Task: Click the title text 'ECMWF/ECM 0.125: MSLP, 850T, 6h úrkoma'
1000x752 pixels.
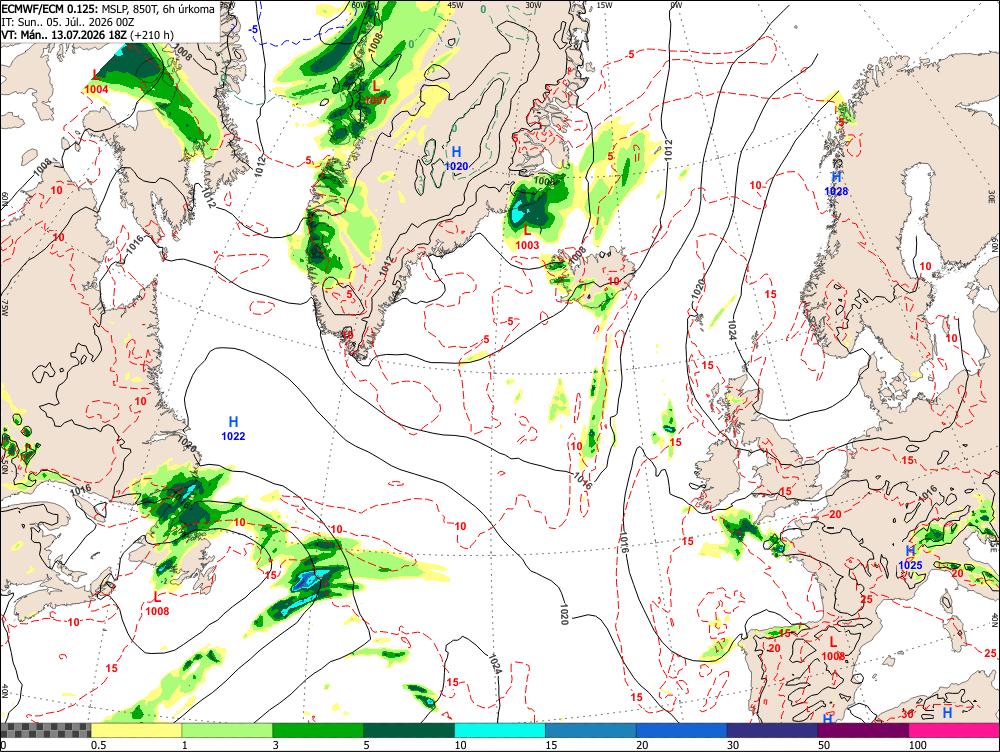Action: 108,10
